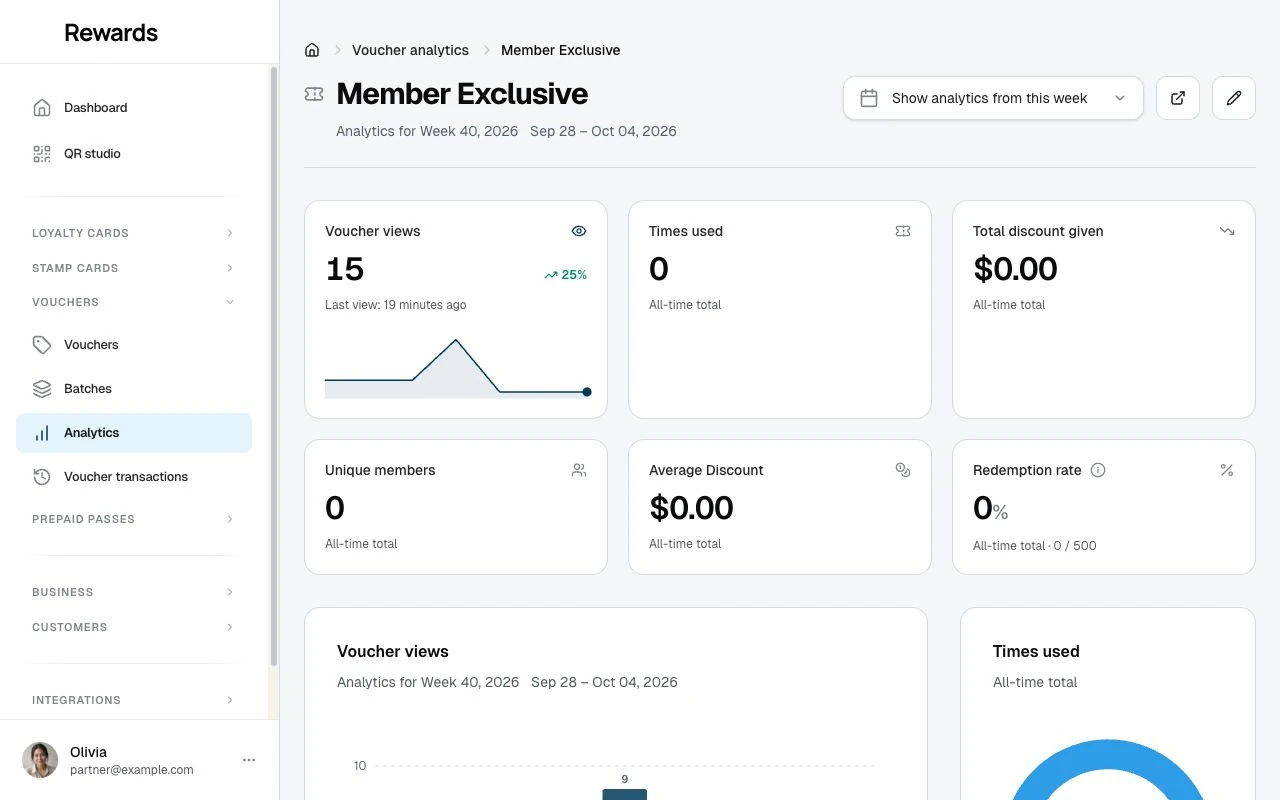Click the partner@example.com email
This screenshot has width=1280, height=800.
pos(132,770)
